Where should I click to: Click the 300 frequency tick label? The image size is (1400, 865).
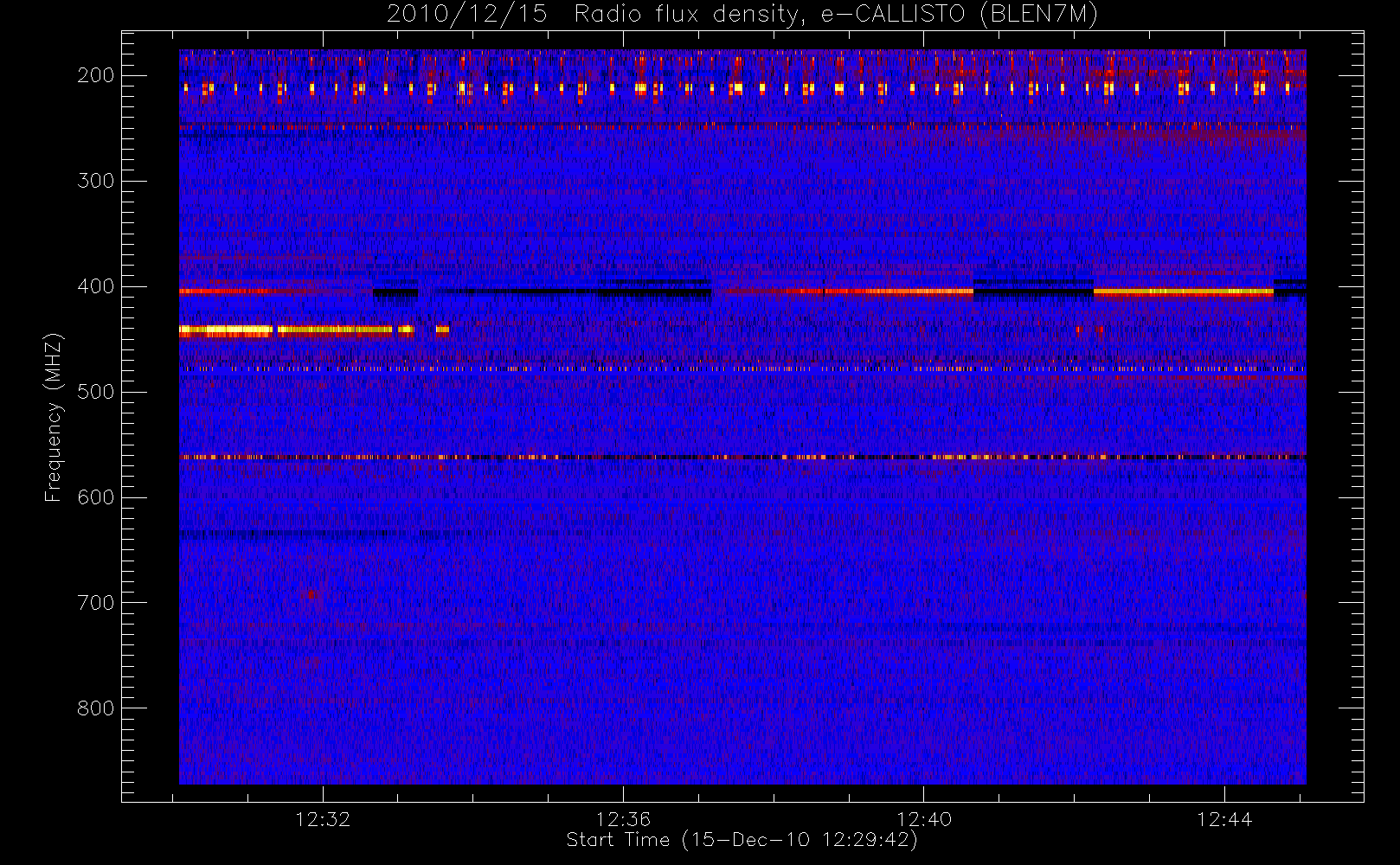coord(96,181)
